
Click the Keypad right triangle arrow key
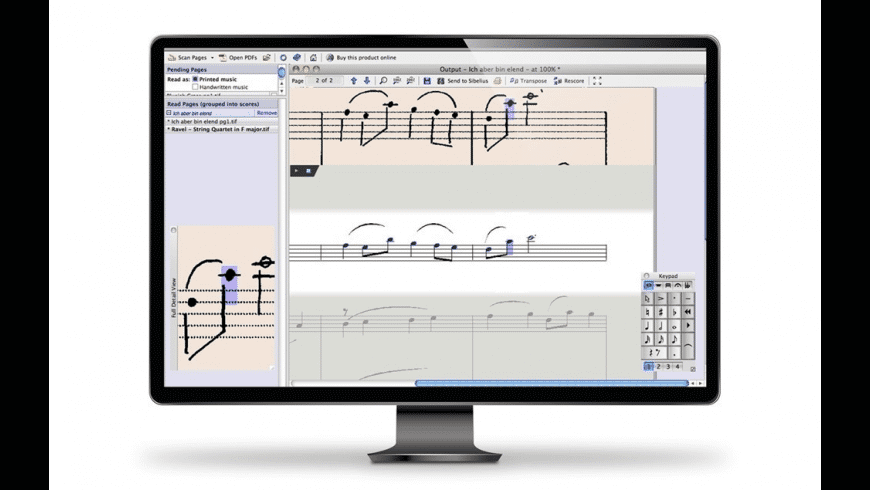[688, 326]
